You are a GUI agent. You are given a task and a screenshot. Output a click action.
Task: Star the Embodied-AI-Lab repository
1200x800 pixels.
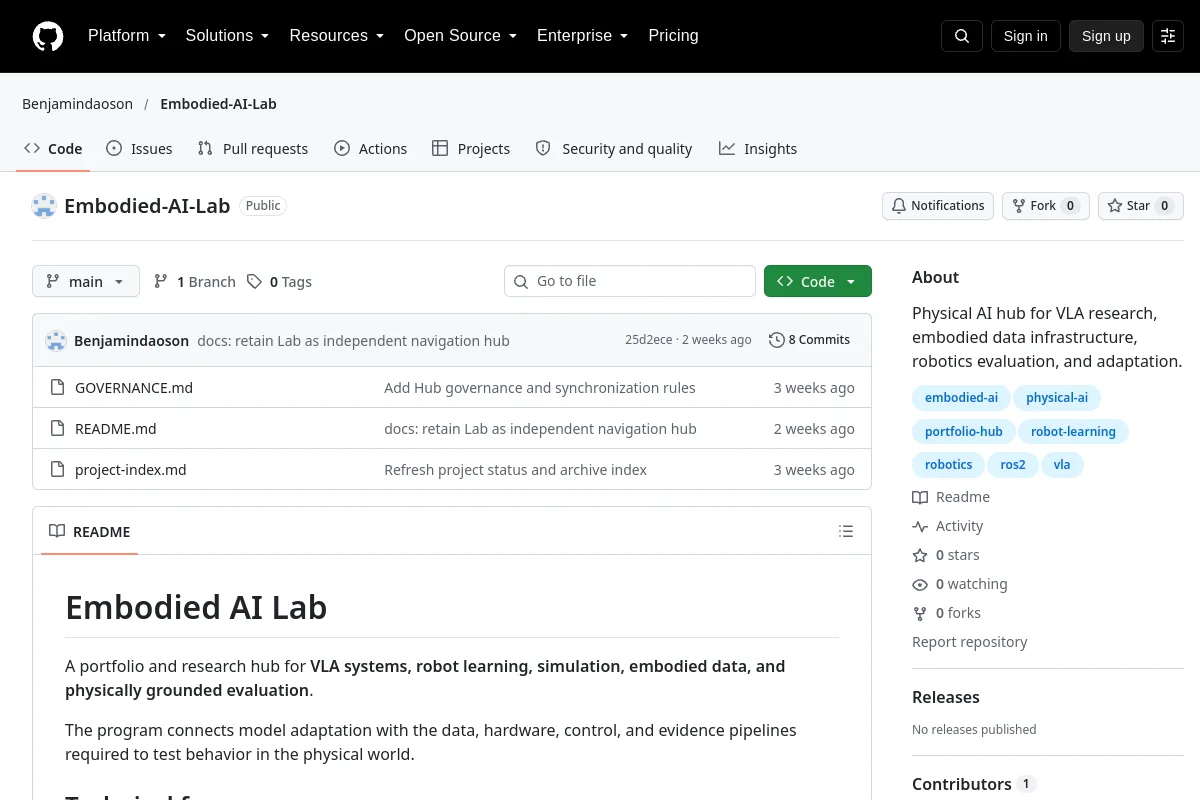(1141, 206)
